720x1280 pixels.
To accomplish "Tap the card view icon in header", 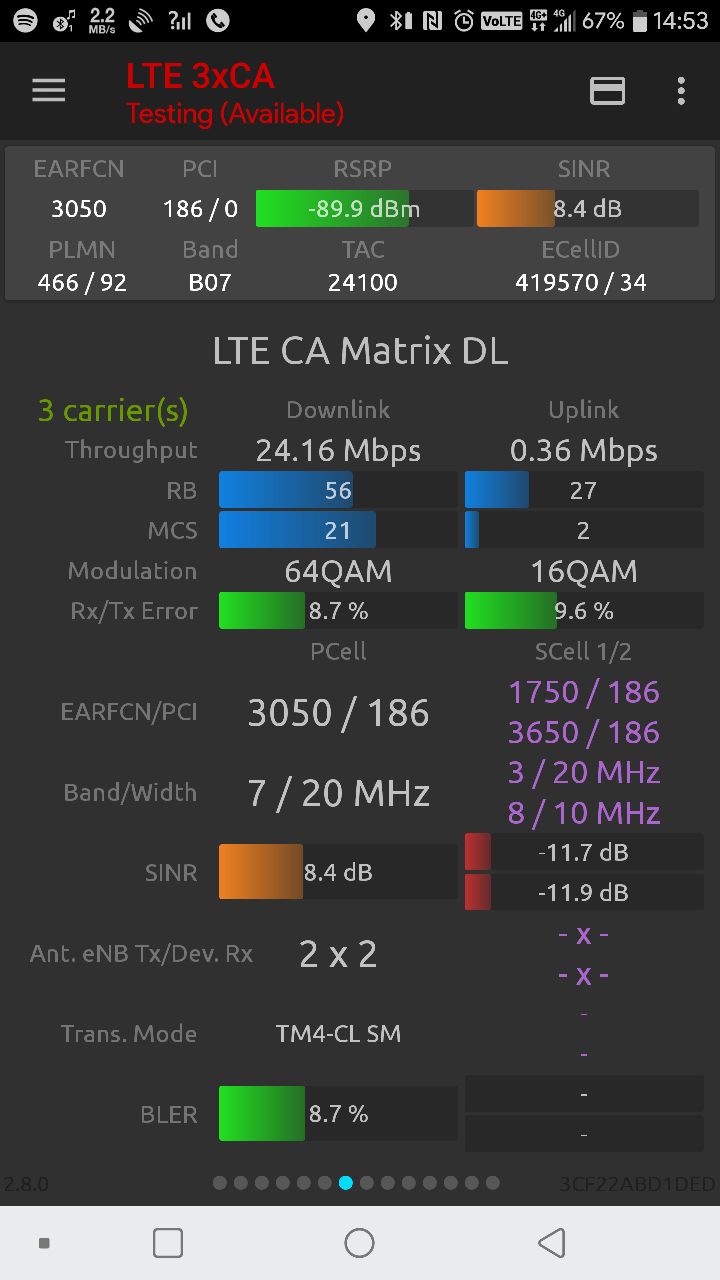I will pos(607,91).
